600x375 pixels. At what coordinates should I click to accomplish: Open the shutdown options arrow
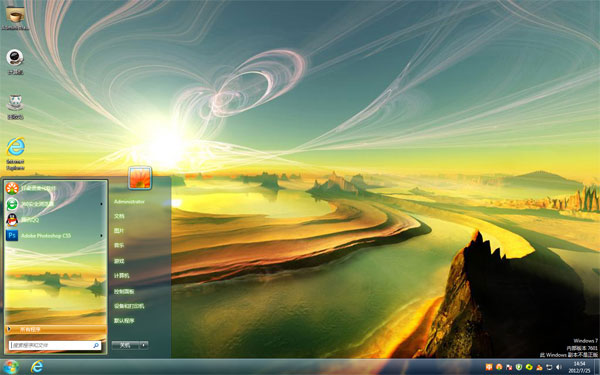(144, 345)
